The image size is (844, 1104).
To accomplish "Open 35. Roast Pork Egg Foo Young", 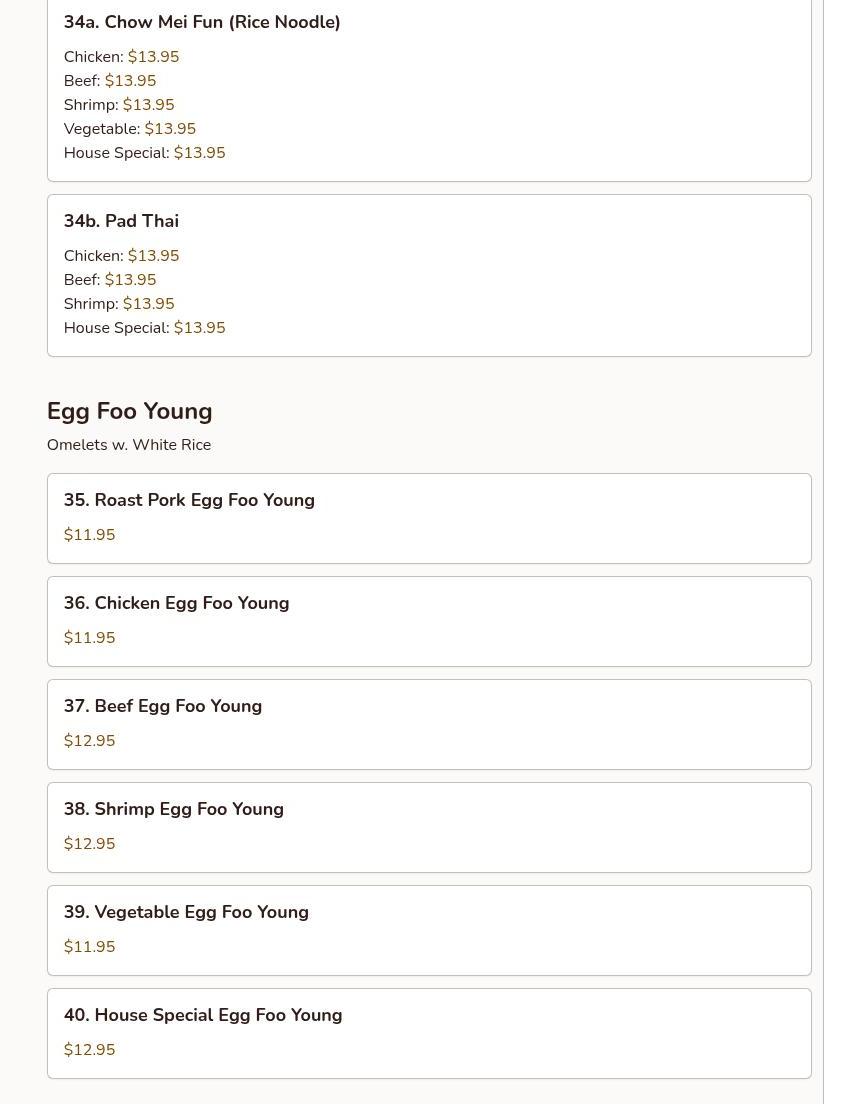I will pyautogui.click(x=189, y=500).
